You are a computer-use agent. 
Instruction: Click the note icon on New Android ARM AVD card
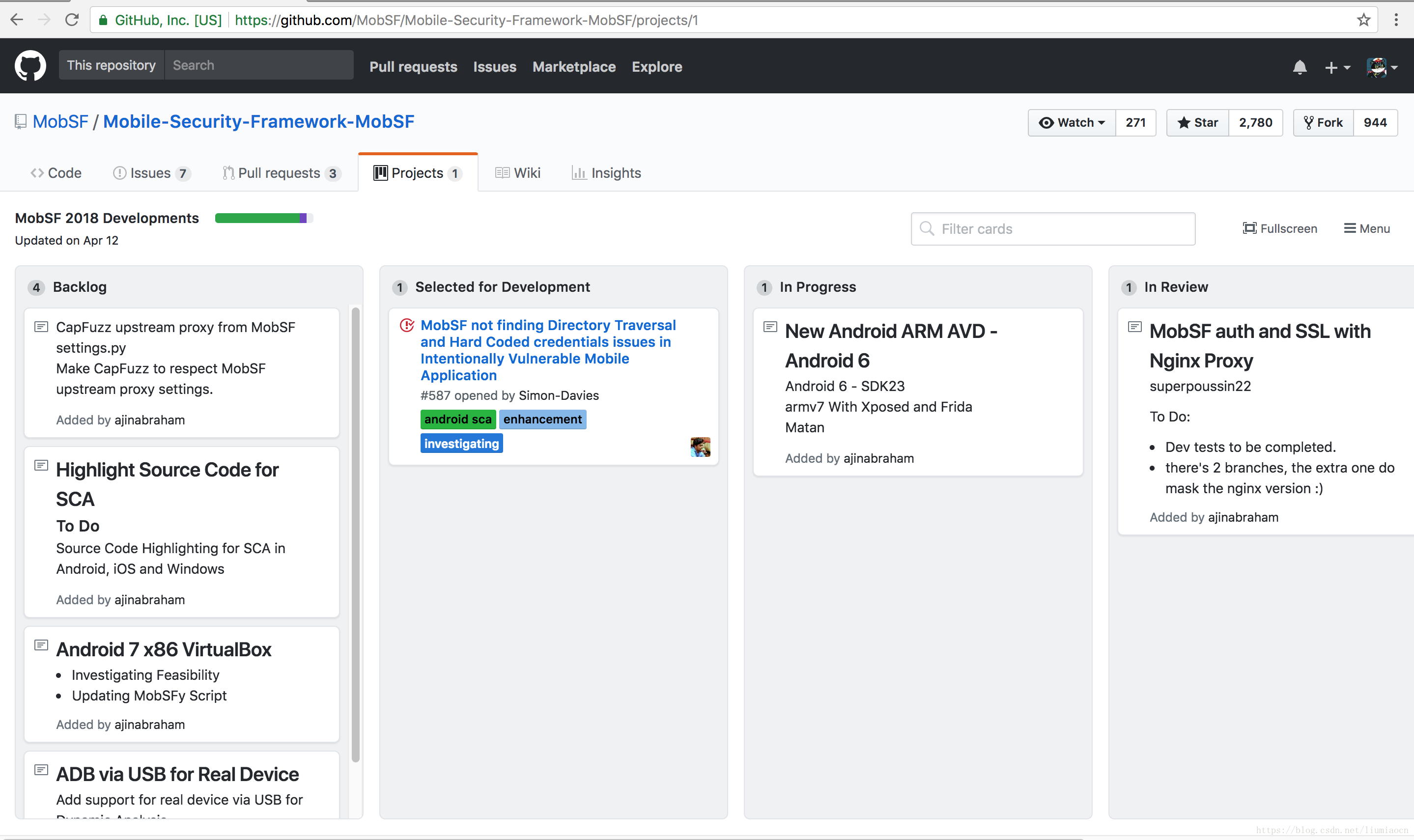coord(770,327)
